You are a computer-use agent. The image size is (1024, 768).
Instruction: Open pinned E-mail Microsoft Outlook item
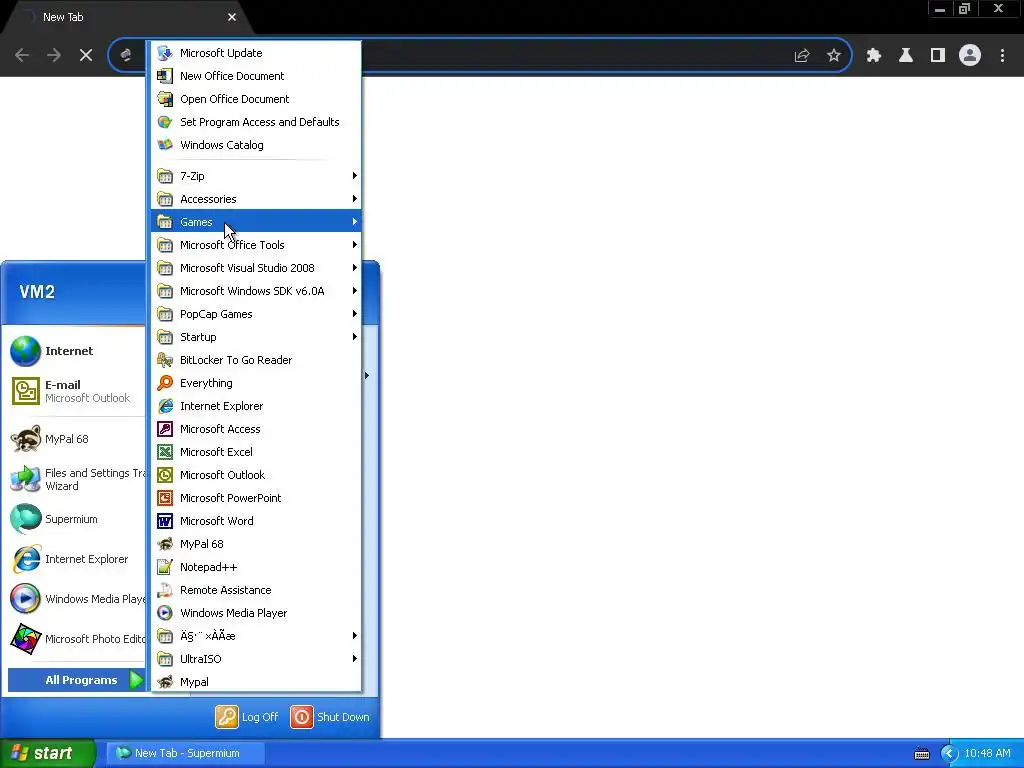(x=76, y=391)
